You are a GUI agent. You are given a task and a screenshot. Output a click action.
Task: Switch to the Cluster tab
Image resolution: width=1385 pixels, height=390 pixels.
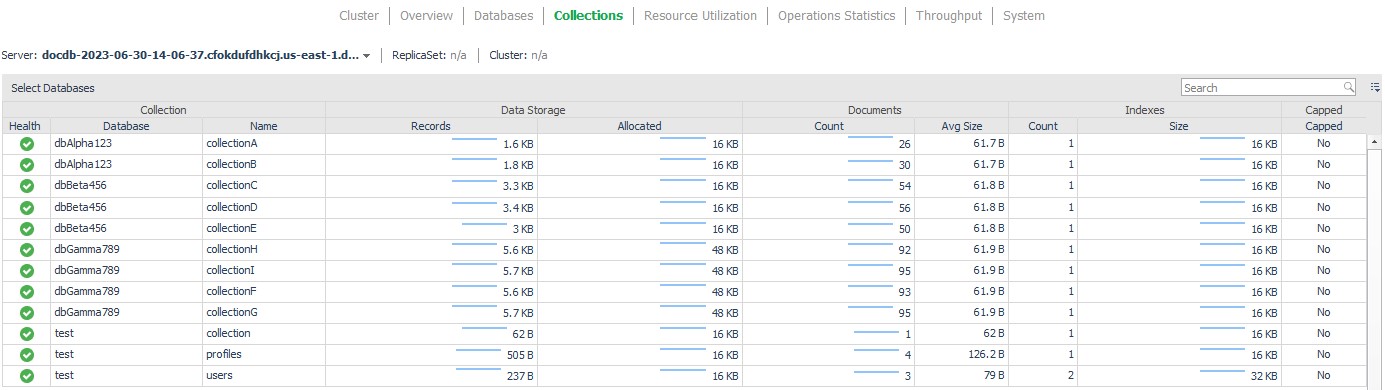[x=359, y=16]
